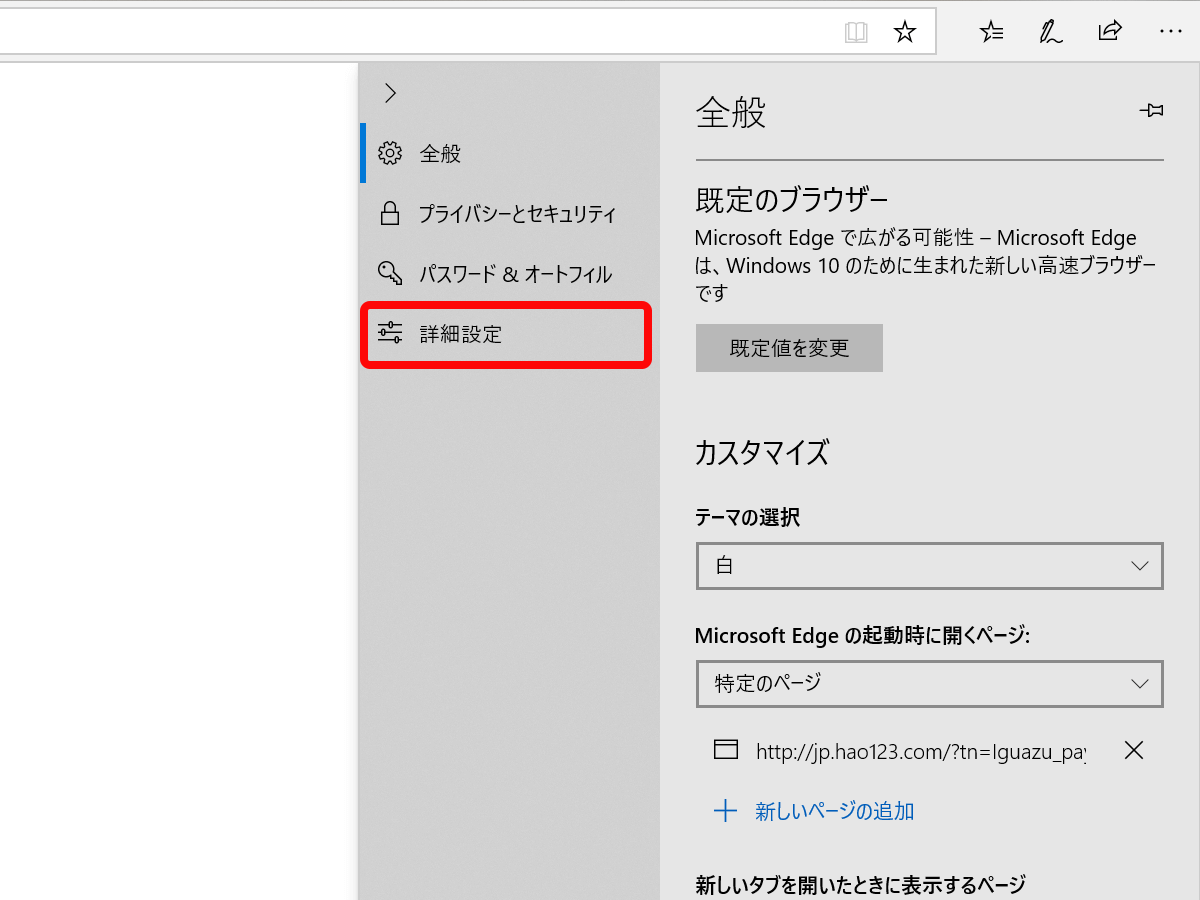
Task: Open the Favorites hub icon
Action: click(991, 32)
